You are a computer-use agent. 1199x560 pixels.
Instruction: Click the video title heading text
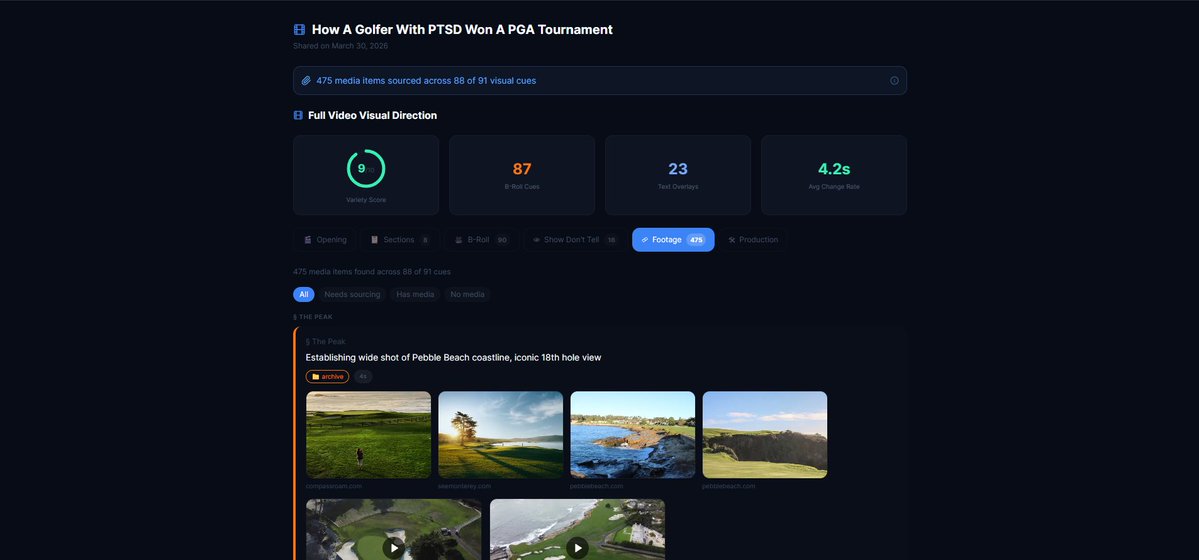[x=462, y=30]
